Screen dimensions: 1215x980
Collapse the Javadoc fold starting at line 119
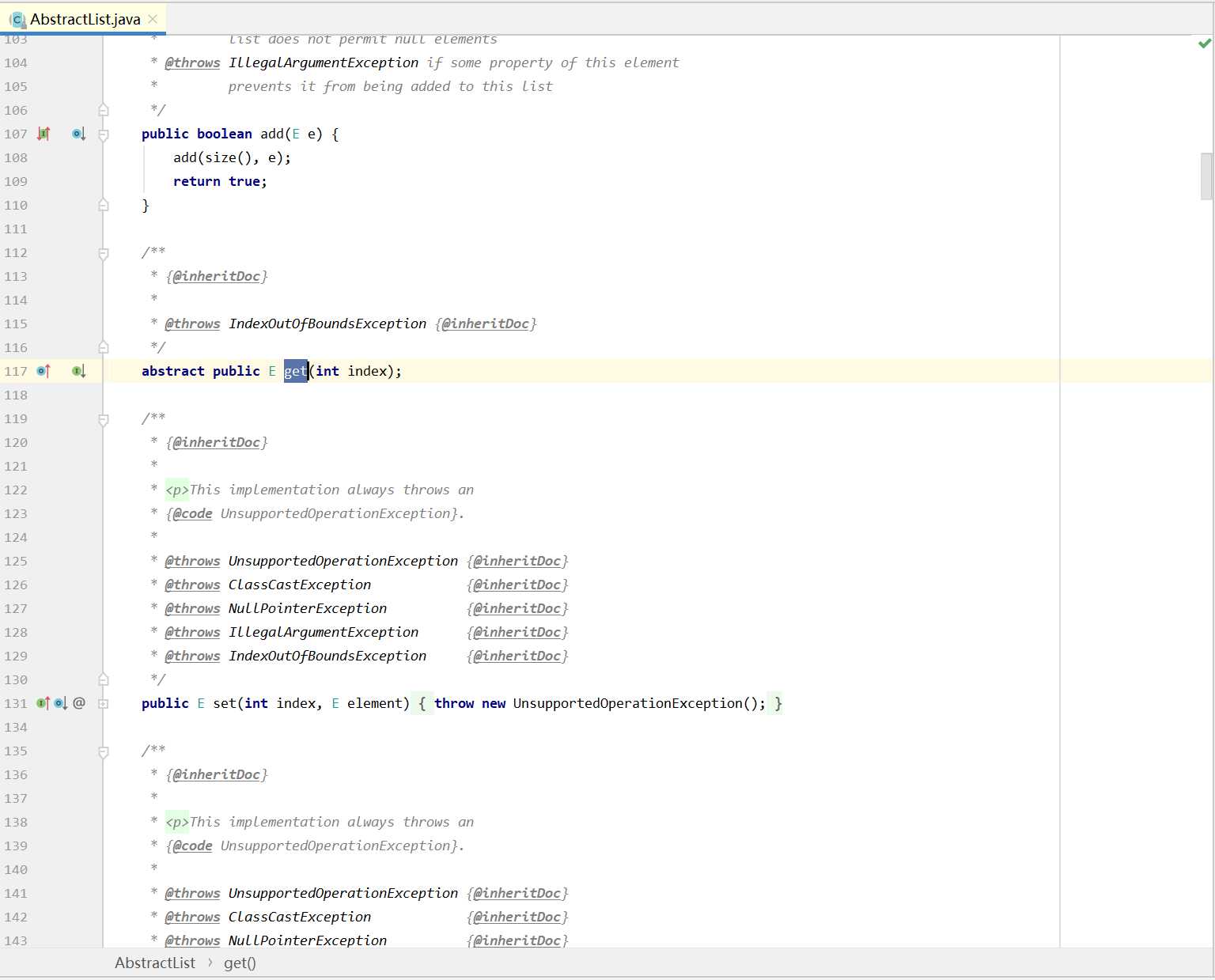[104, 419]
